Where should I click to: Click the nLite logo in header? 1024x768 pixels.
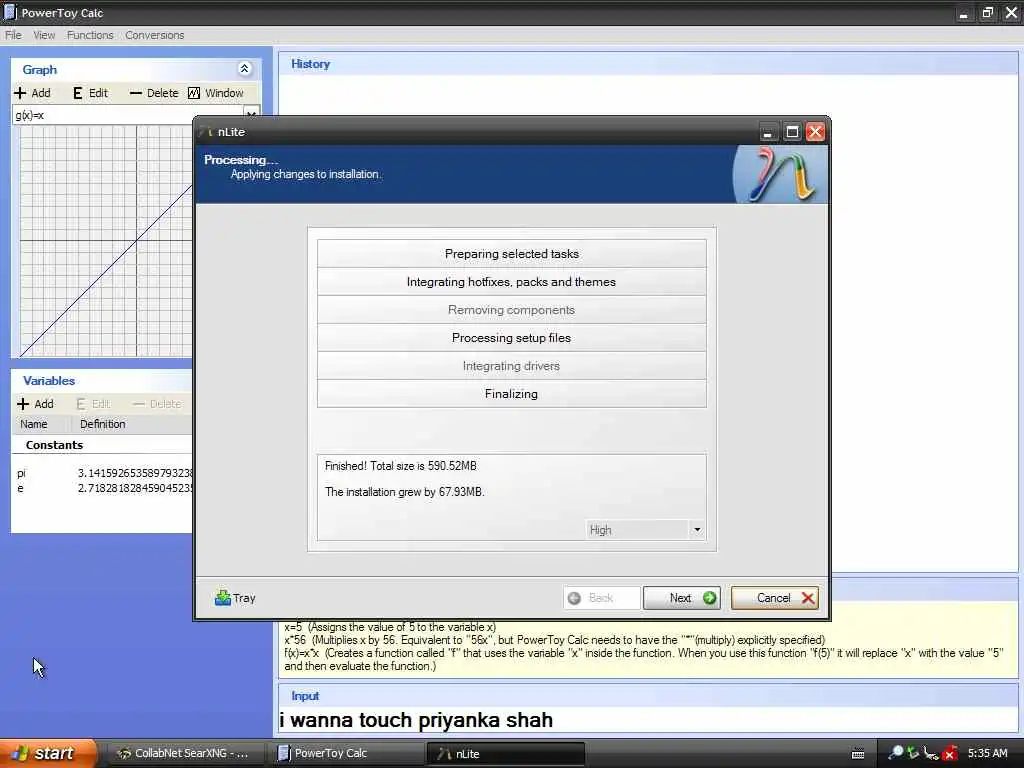(x=780, y=174)
